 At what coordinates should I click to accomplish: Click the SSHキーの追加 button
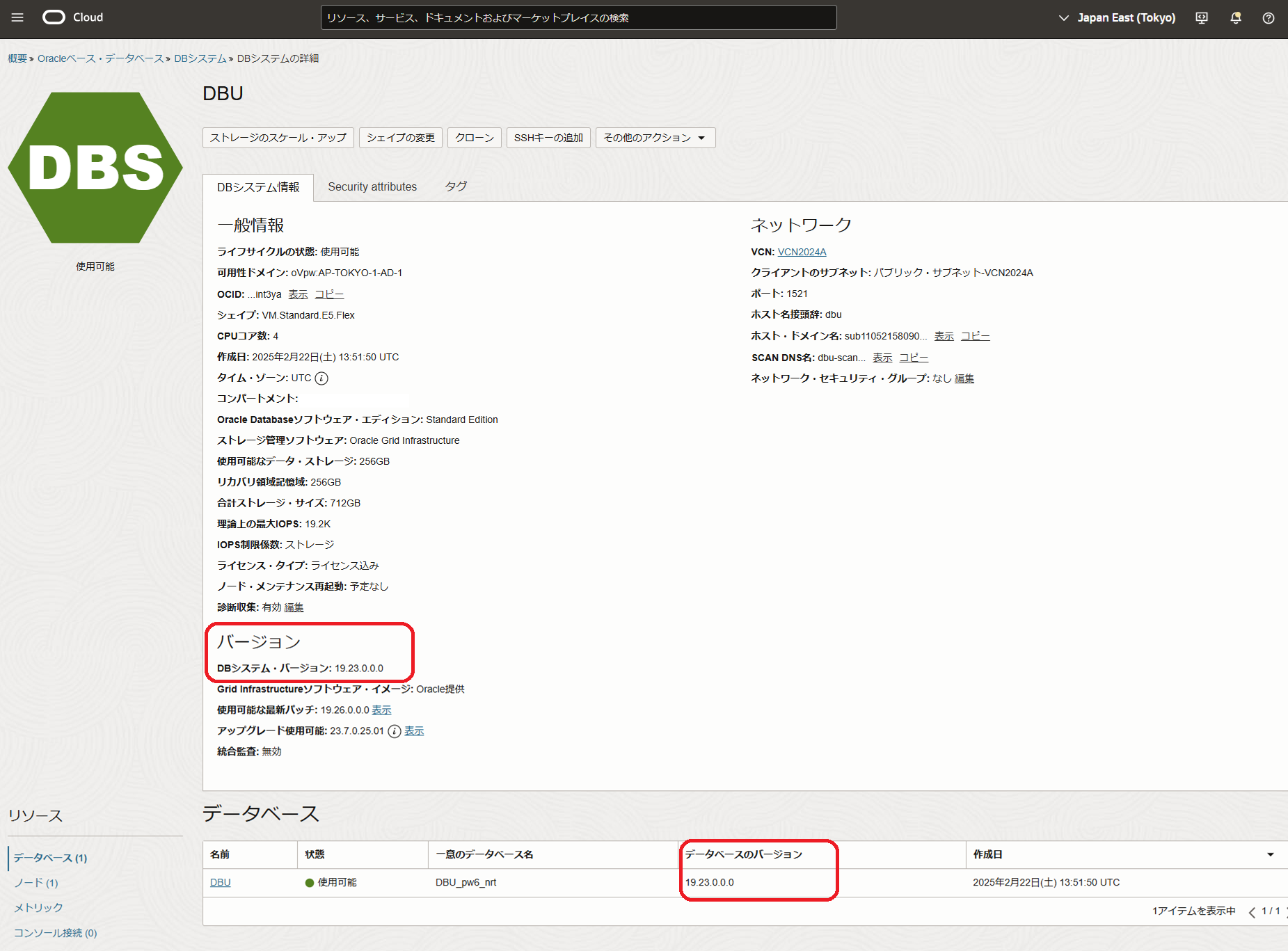click(x=548, y=138)
